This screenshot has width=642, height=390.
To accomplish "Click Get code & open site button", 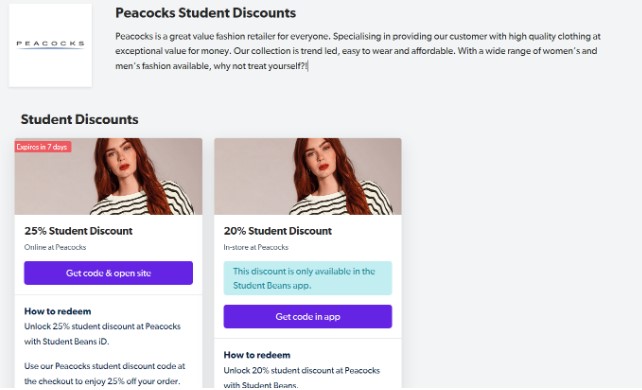I will click(108, 273).
